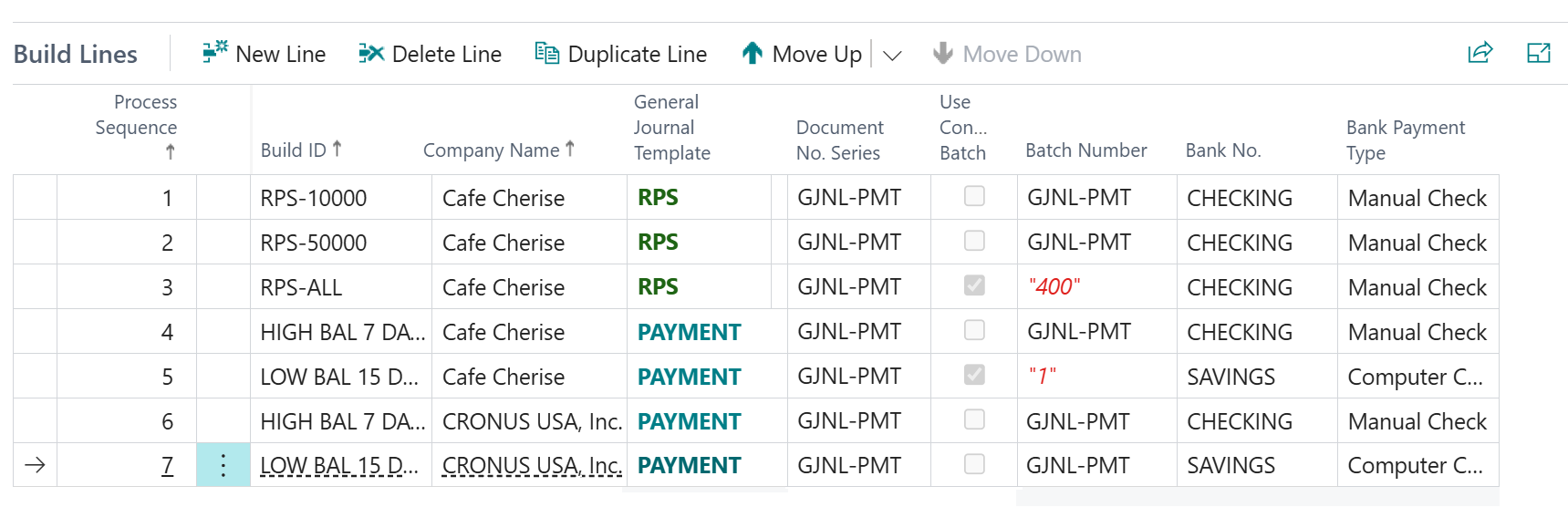This screenshot has height=507, width=1568.
Task: Click the Bank Payment Type column header
Action: [x=1405, y=140]
